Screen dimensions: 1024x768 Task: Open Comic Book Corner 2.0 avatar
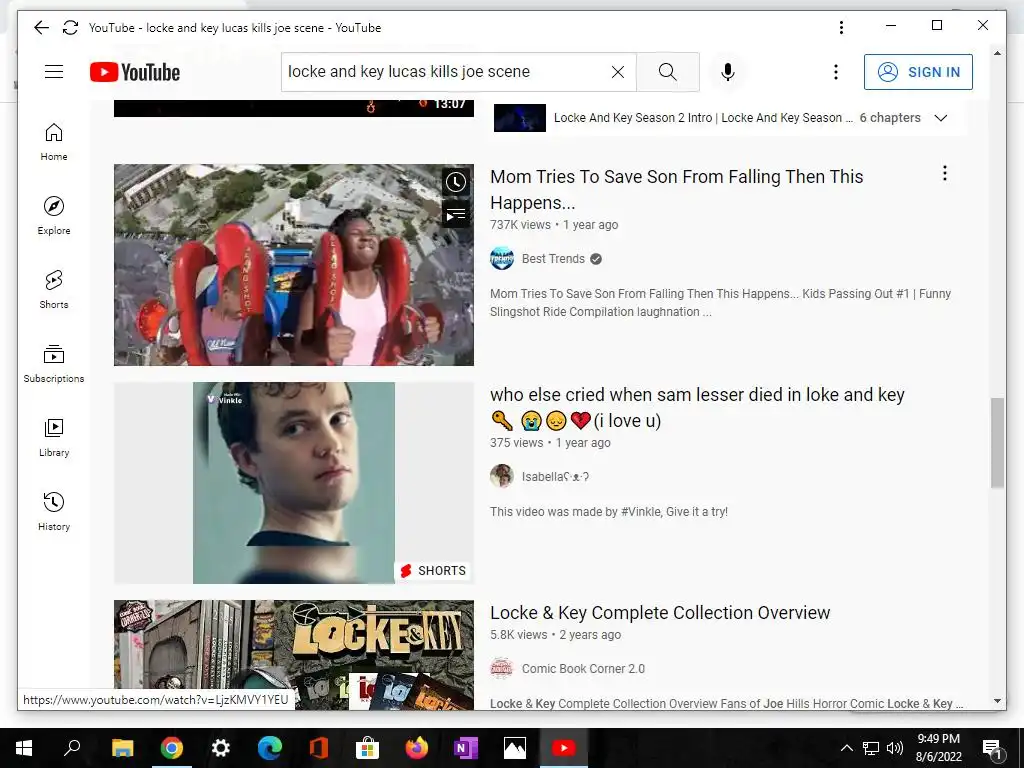point(502,668)
